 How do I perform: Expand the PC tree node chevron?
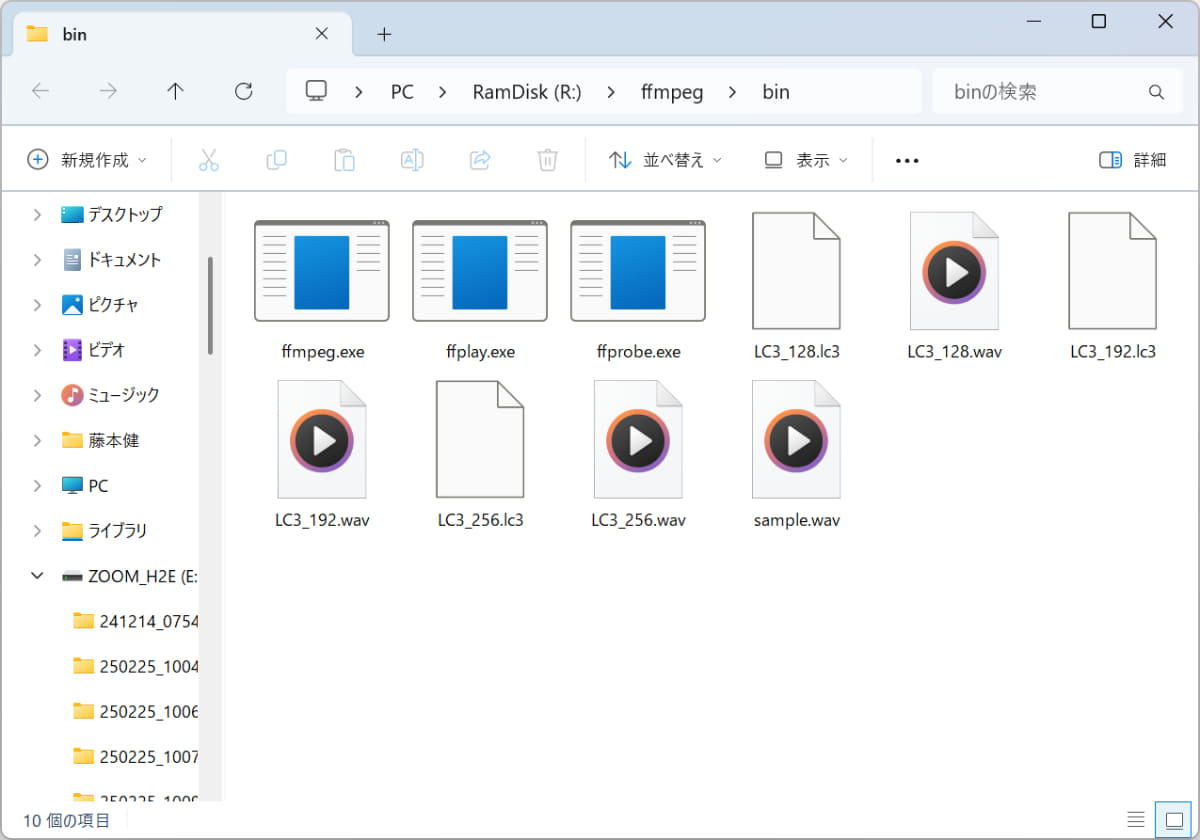point(37,486)
